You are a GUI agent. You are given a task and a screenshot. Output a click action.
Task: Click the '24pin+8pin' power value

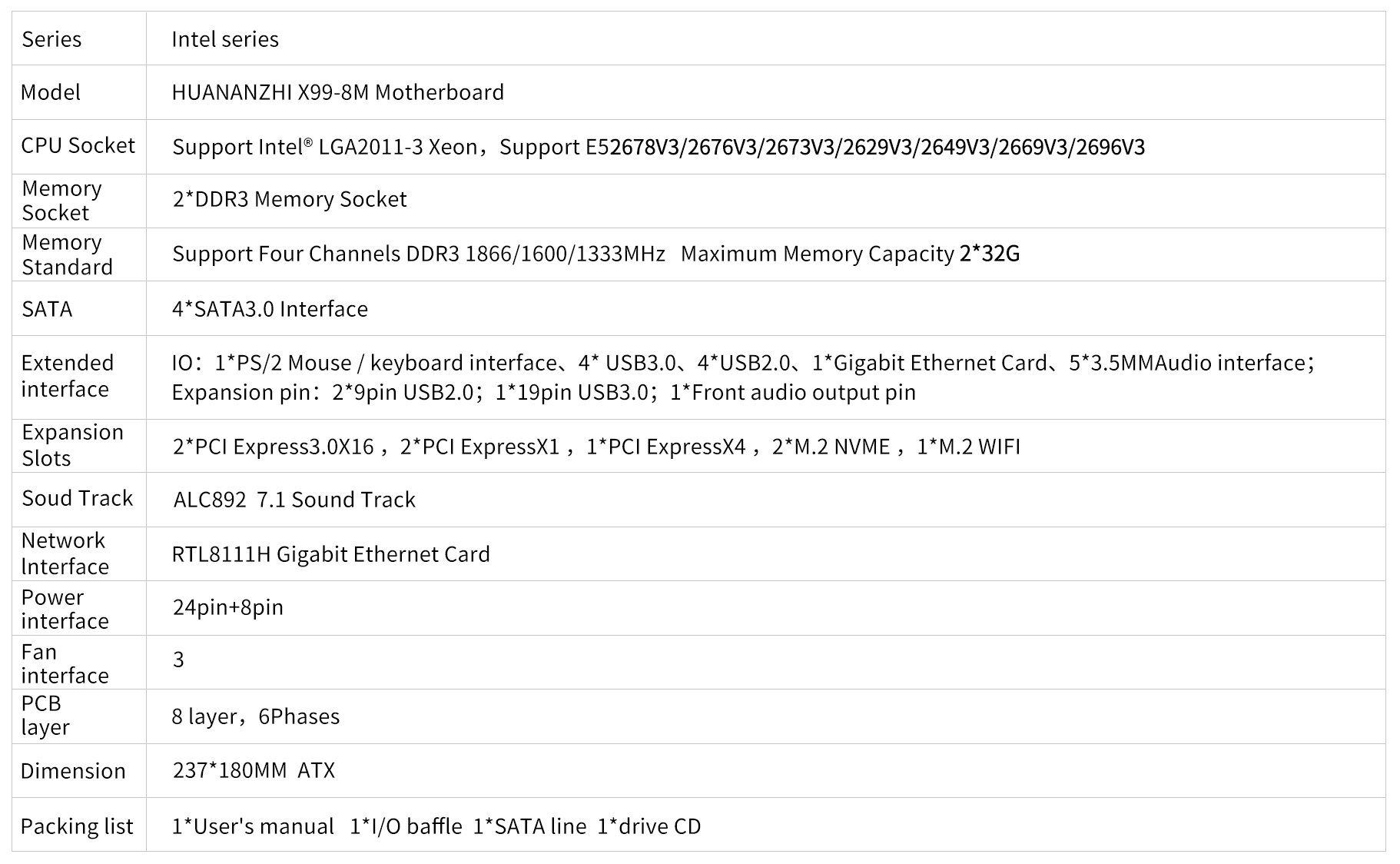pos(228,607)
